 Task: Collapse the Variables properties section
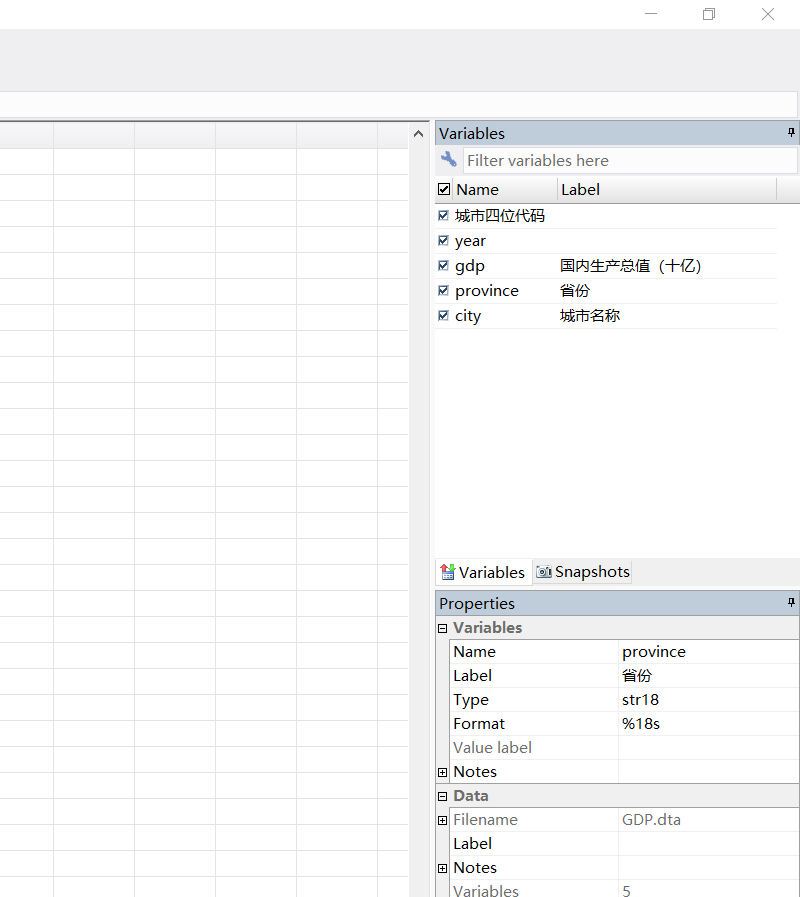pos(443,628)
